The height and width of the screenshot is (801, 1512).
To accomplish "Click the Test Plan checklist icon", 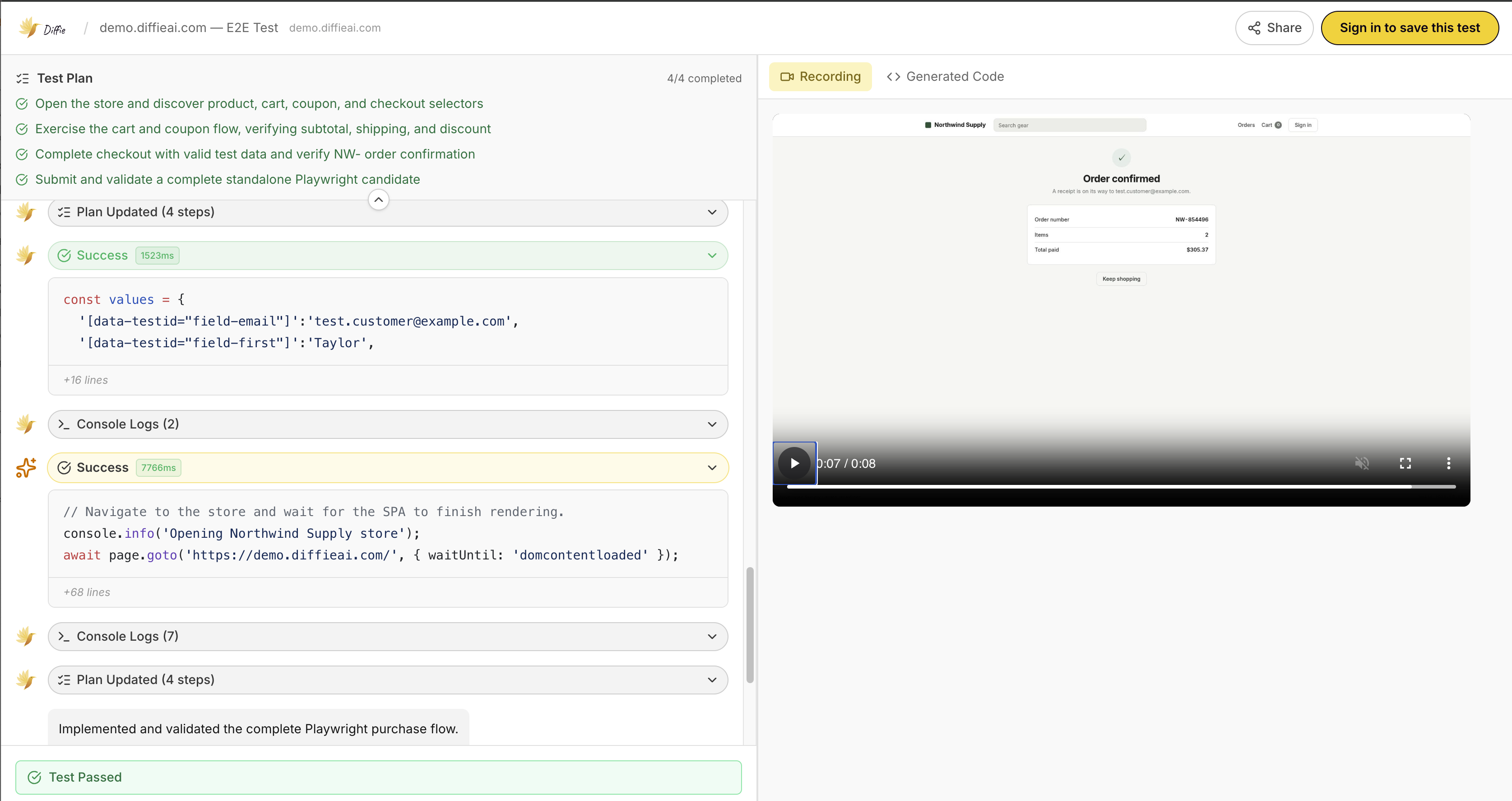I will click(22, 78).
